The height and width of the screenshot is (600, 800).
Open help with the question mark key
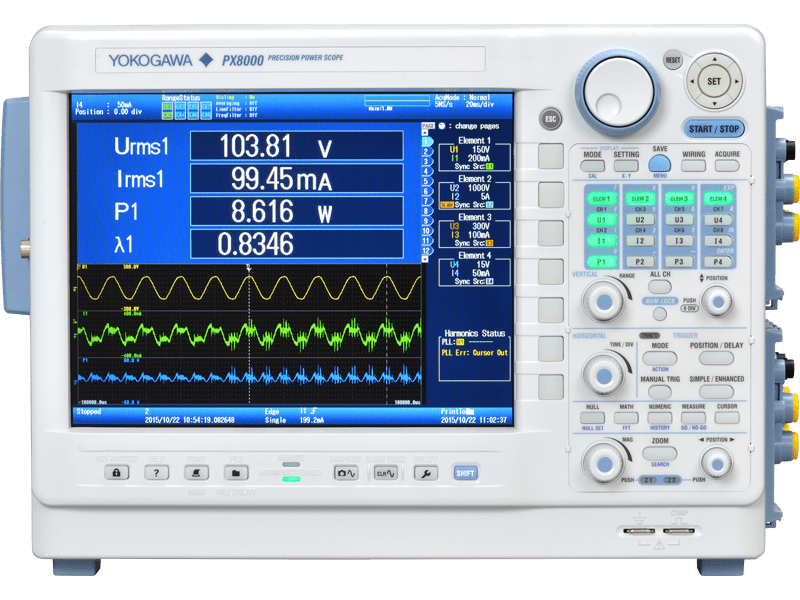pyautogui.click(x=157, y=473)
